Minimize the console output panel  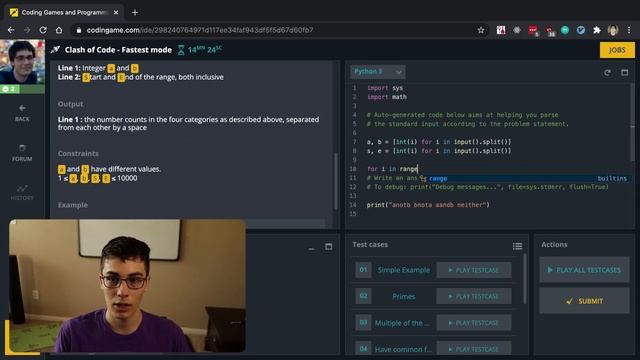311,248
